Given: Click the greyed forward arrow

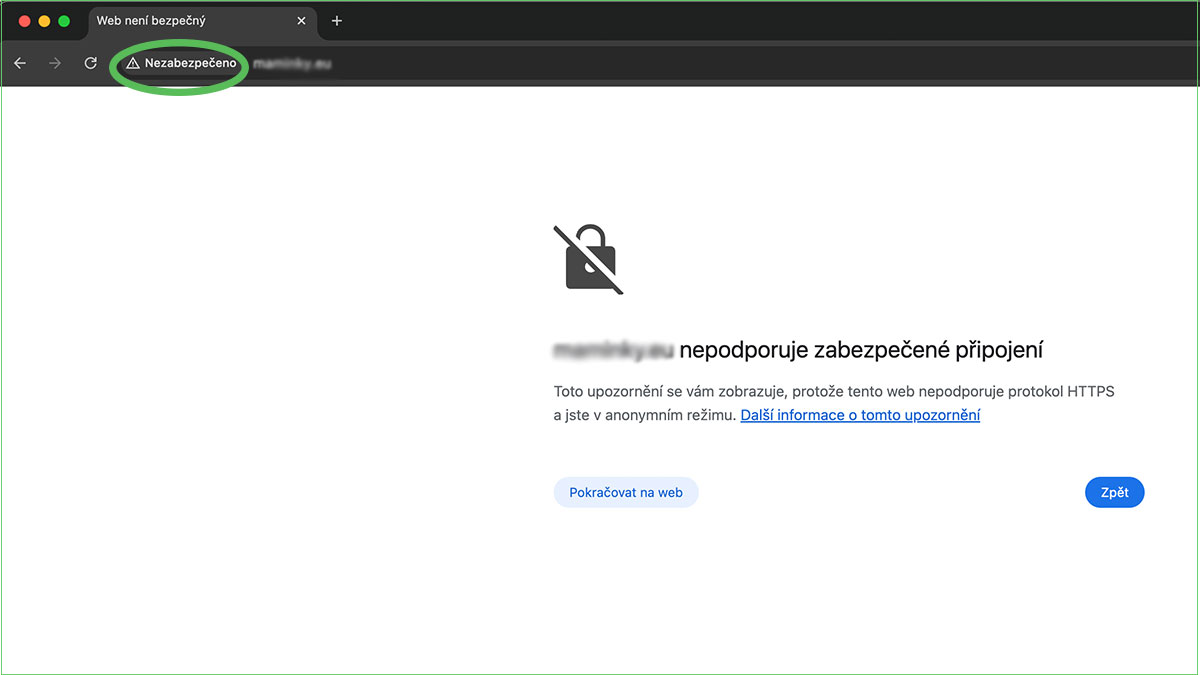Looking at the screenshot, I should (x=55, y=63).
